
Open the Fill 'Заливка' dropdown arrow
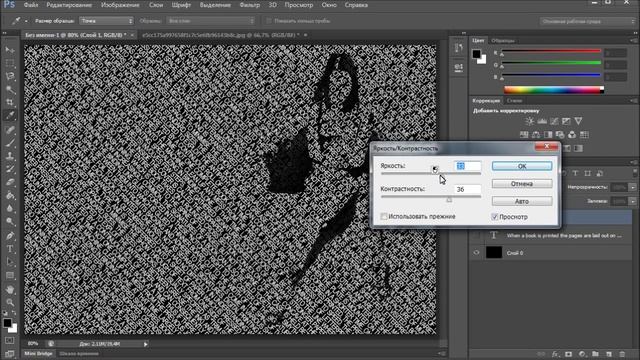pos(632,201)
